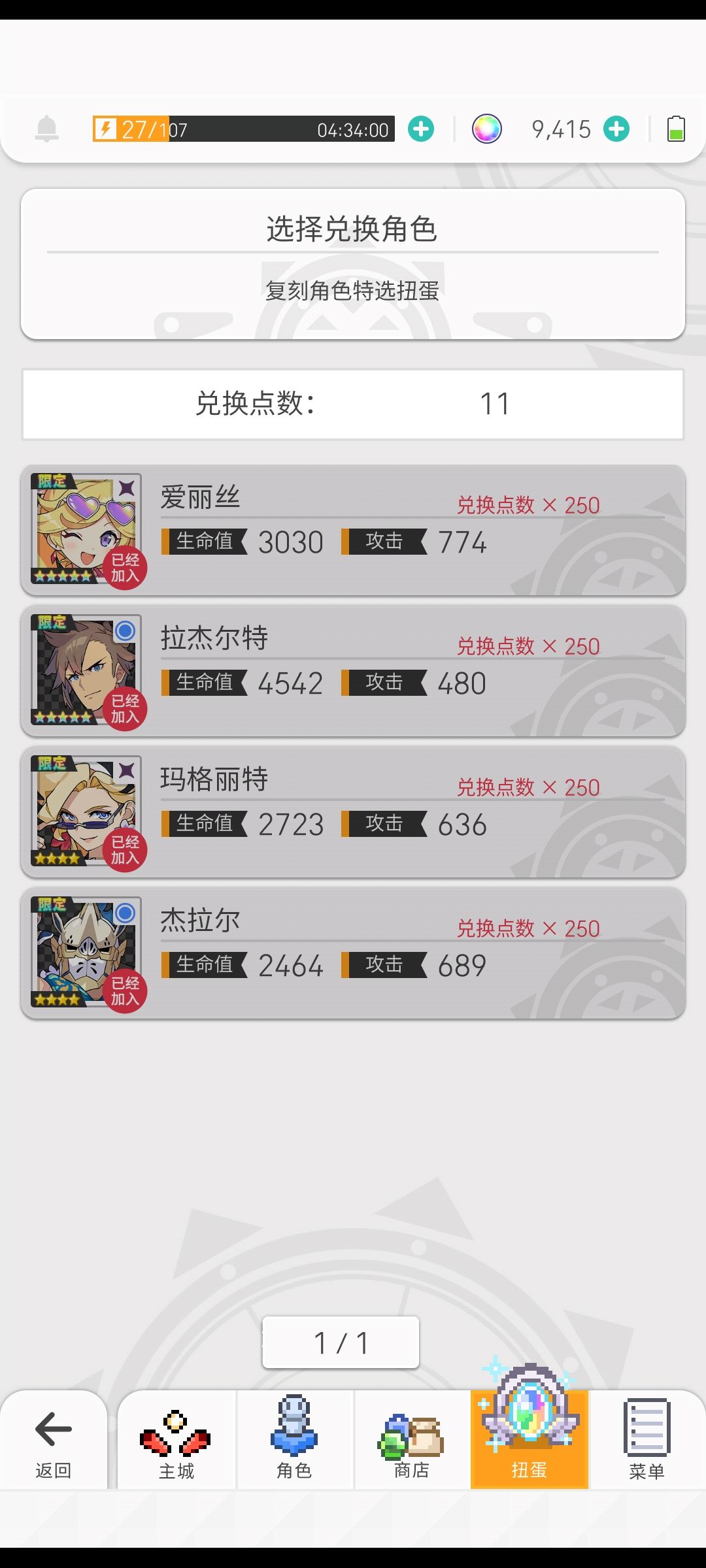This screenshot has height=1568, width=706.
Task: Tap the 兑换点数 points display
Action: (353, 404)
